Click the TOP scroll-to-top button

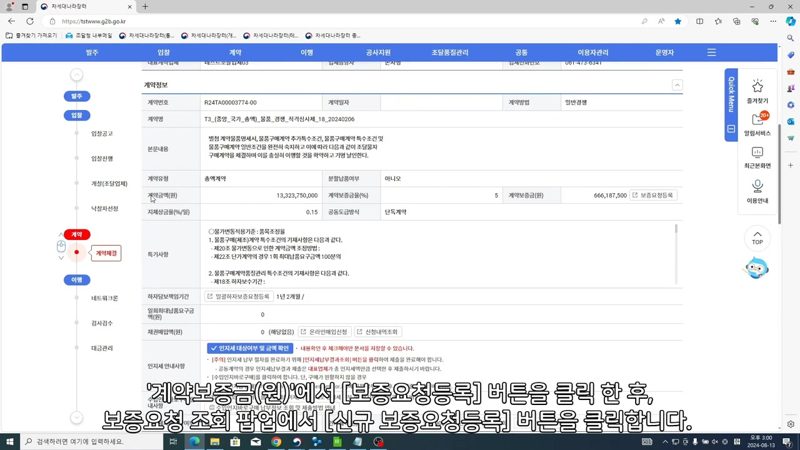point(757,238)
